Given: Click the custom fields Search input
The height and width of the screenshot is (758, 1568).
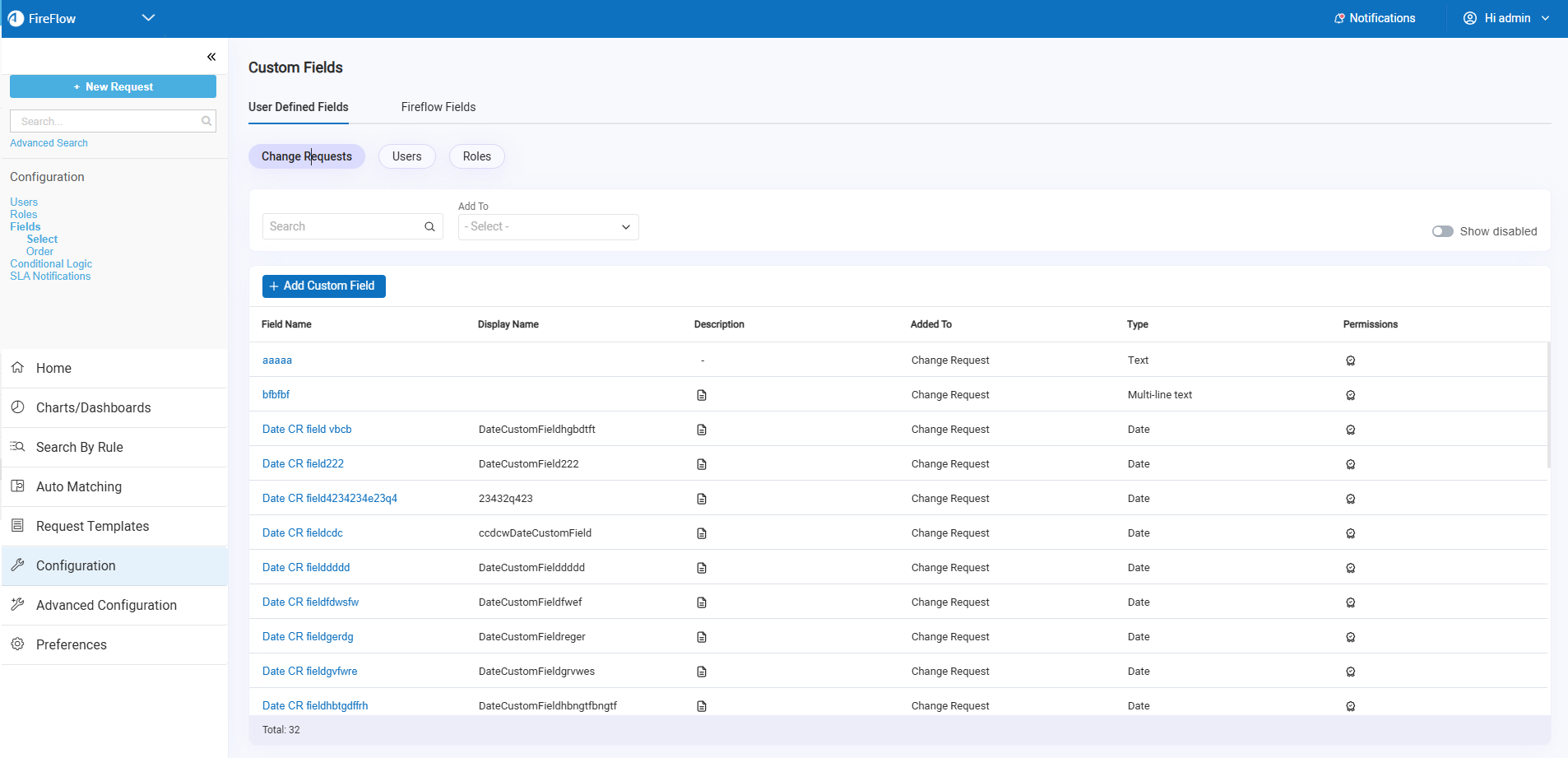Looking at the screenshot, I should (343, 227).
